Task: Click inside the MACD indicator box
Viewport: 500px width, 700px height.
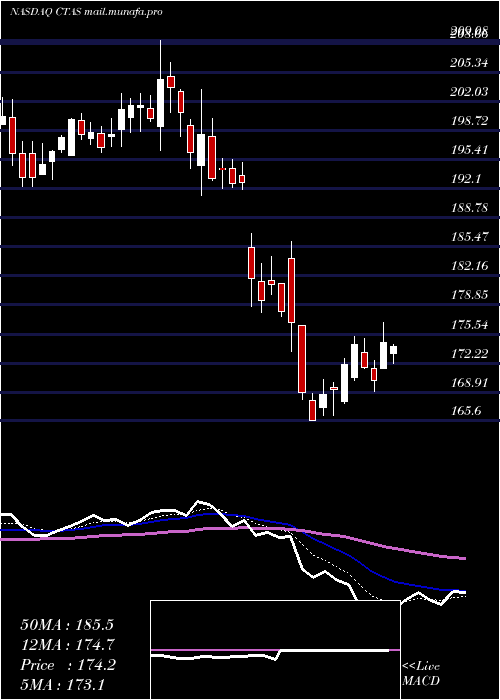Action: [275, 650]
